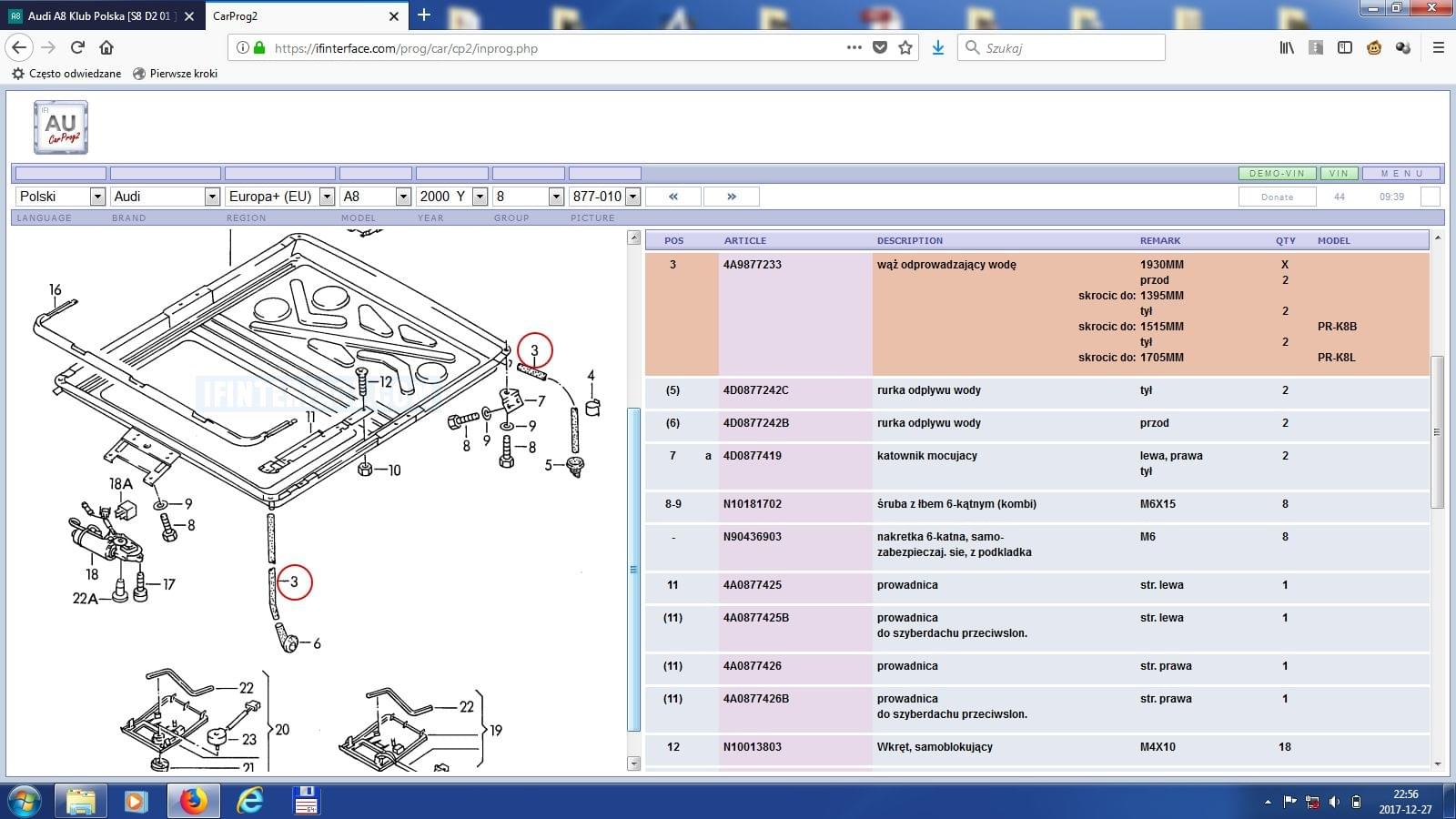Click the diagram scrollbar down arrow
1456x819 pixels.
pos(634,763)
